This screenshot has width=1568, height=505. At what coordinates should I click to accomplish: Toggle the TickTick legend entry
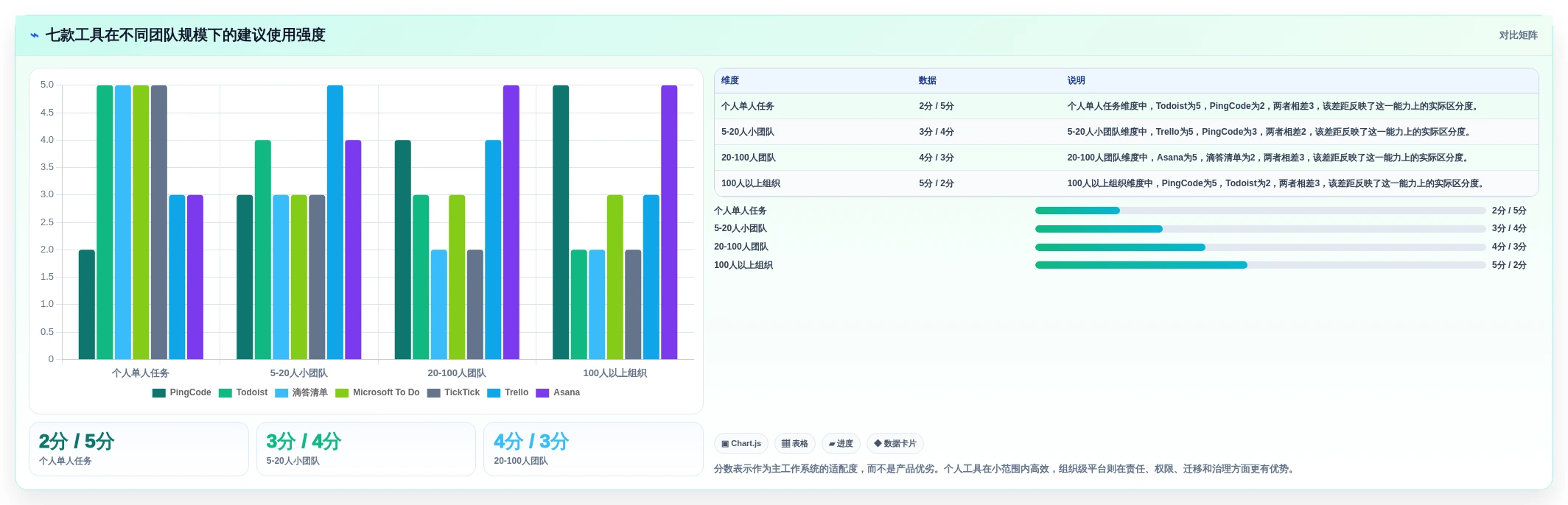coord(453,392)
